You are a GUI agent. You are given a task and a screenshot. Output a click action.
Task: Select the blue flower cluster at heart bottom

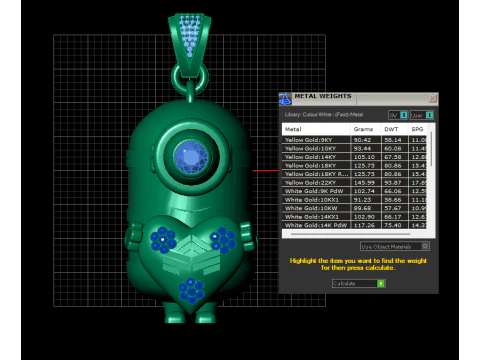(x=191, y=291)
